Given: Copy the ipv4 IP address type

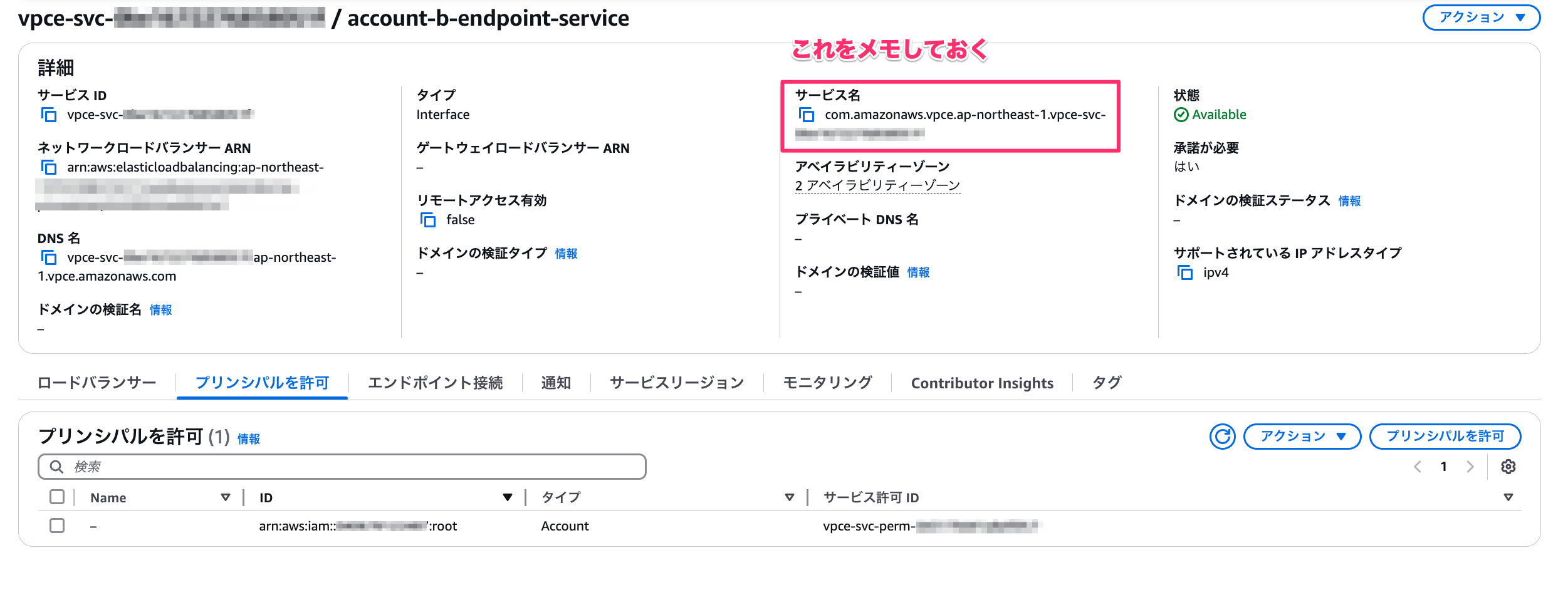Looking at the screenshot, I should click(1184, 273).
